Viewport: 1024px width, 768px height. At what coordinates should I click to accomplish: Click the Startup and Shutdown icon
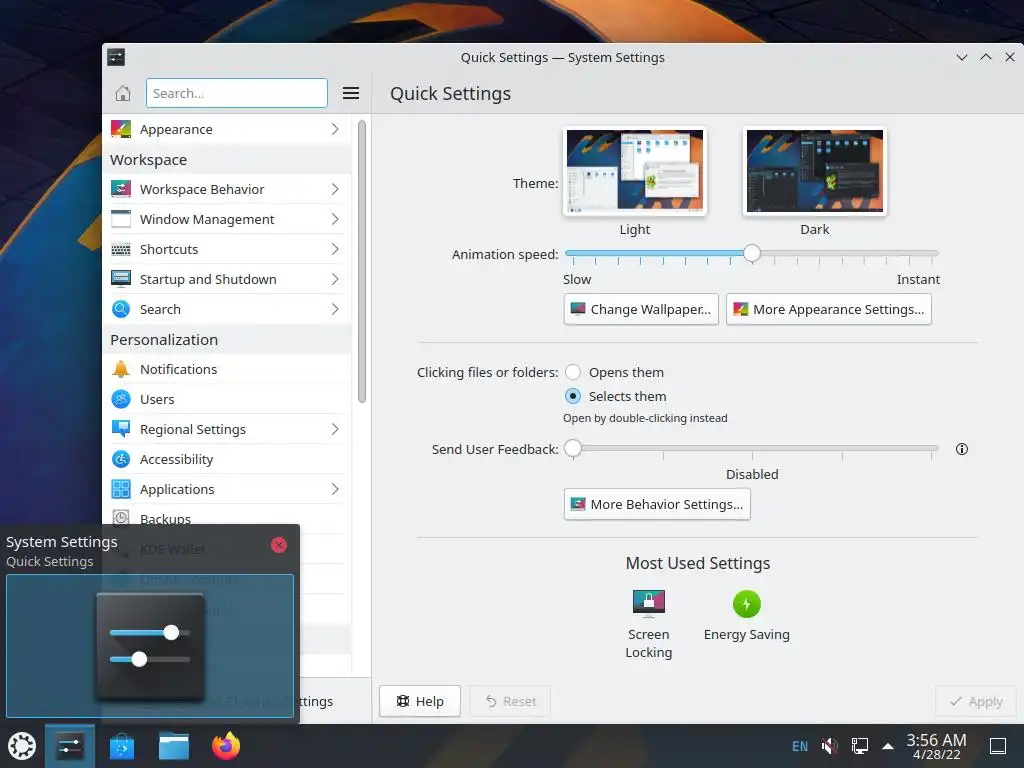[x=121, y=280]
